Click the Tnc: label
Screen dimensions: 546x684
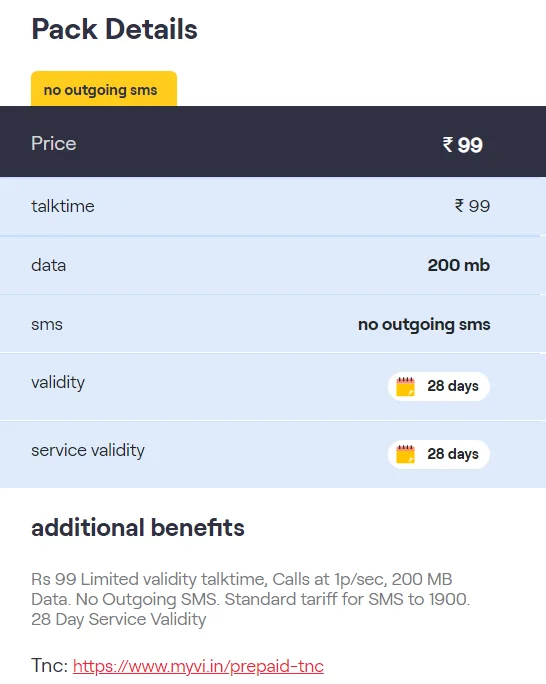click(49, 666)
